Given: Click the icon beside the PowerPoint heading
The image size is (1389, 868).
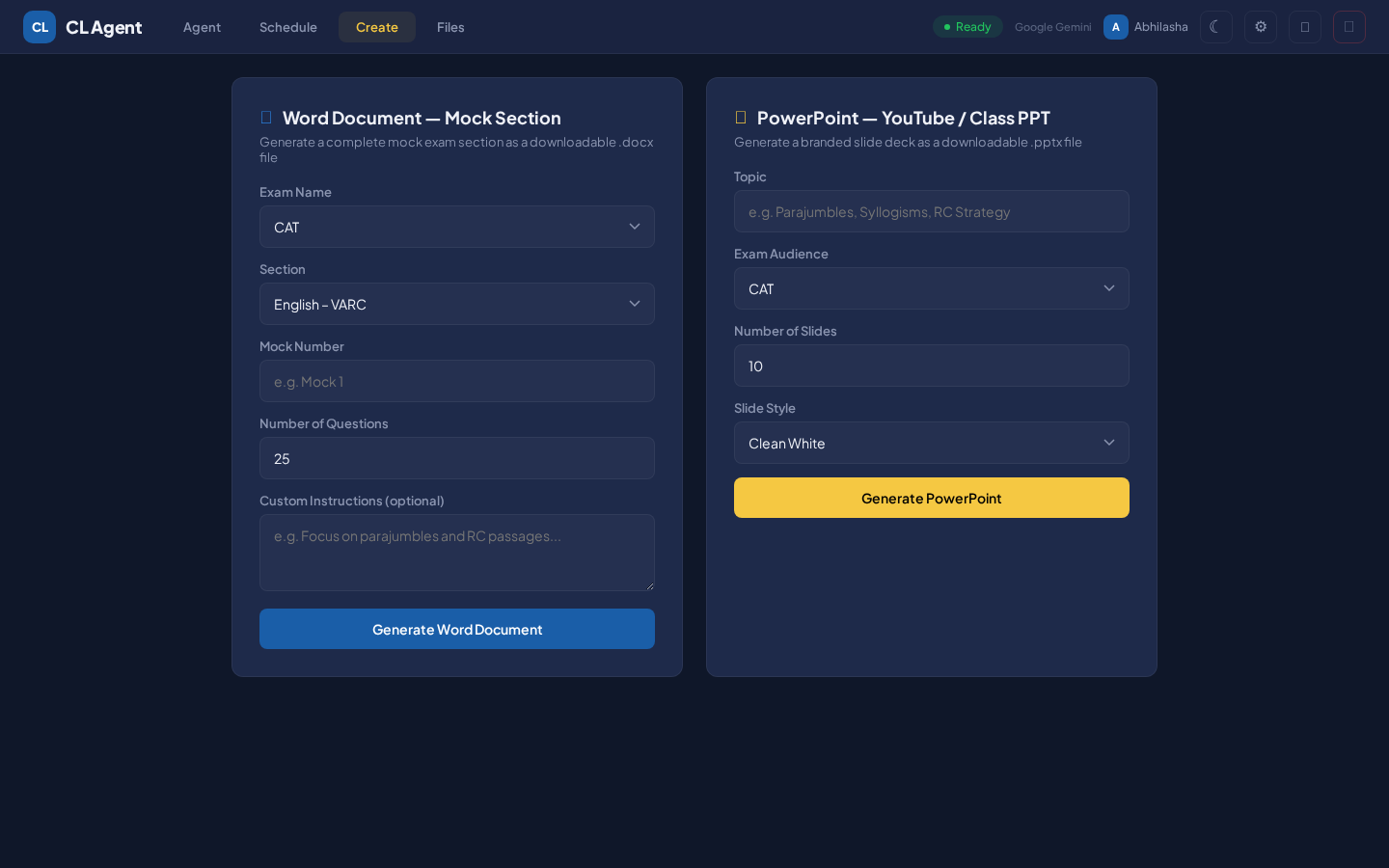Looking at the screenshot, I should (741, 117).
